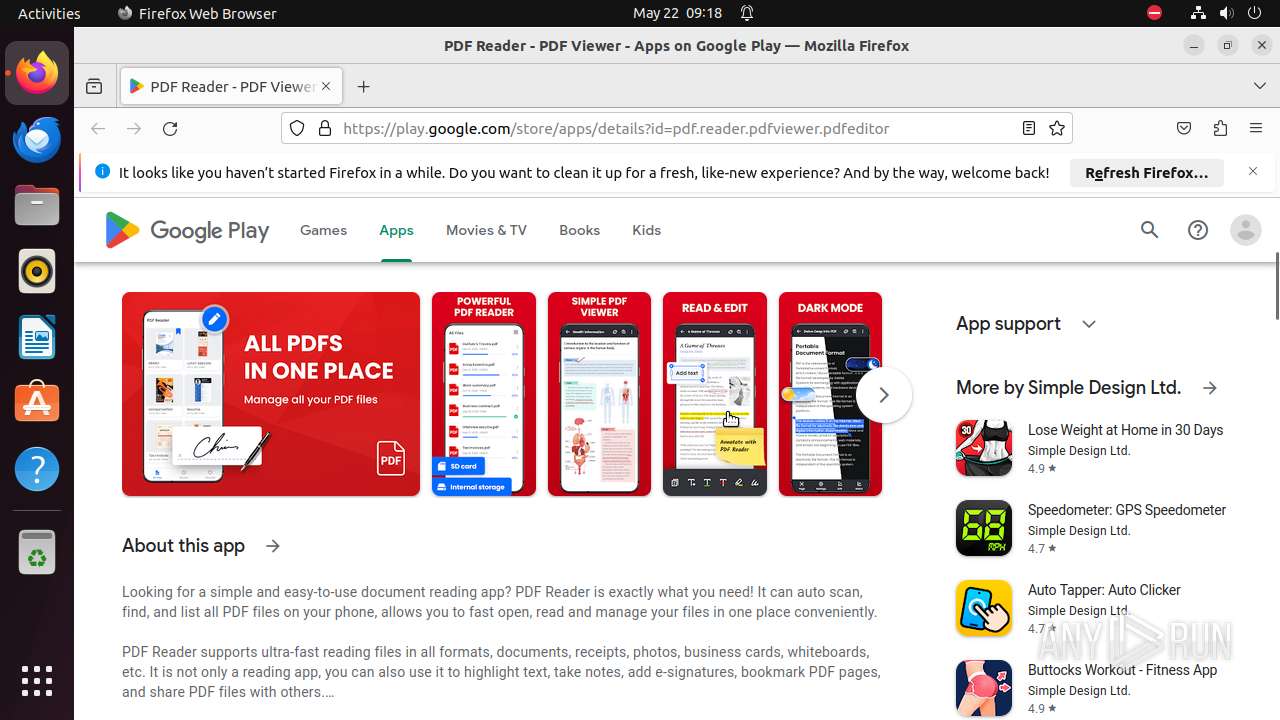Open Firefox View recent browsing

point(94,87)
